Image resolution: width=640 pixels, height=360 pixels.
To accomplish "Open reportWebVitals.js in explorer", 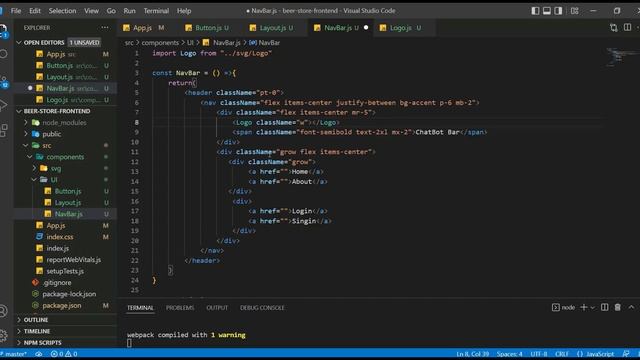I will [66, 260].
